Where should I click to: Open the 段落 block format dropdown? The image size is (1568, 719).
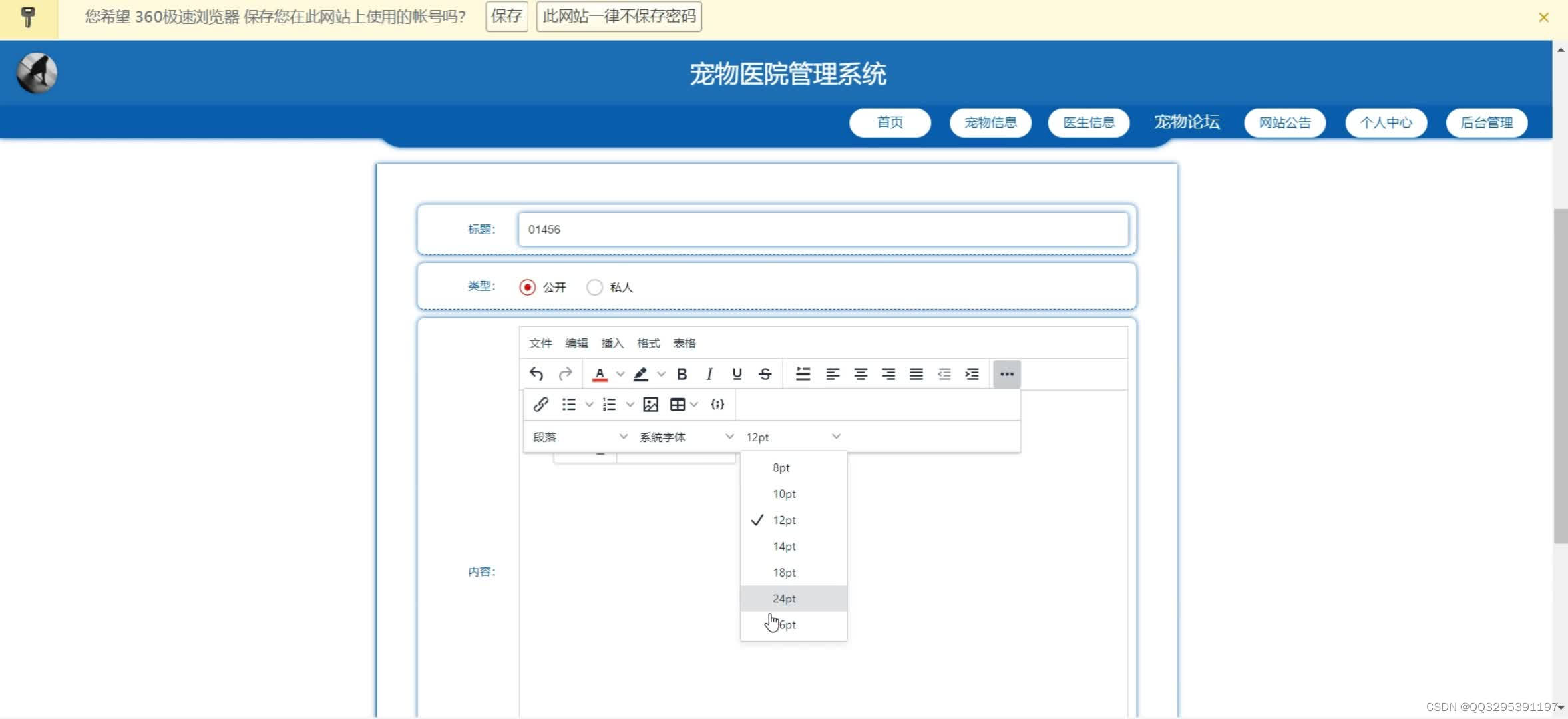580,437
